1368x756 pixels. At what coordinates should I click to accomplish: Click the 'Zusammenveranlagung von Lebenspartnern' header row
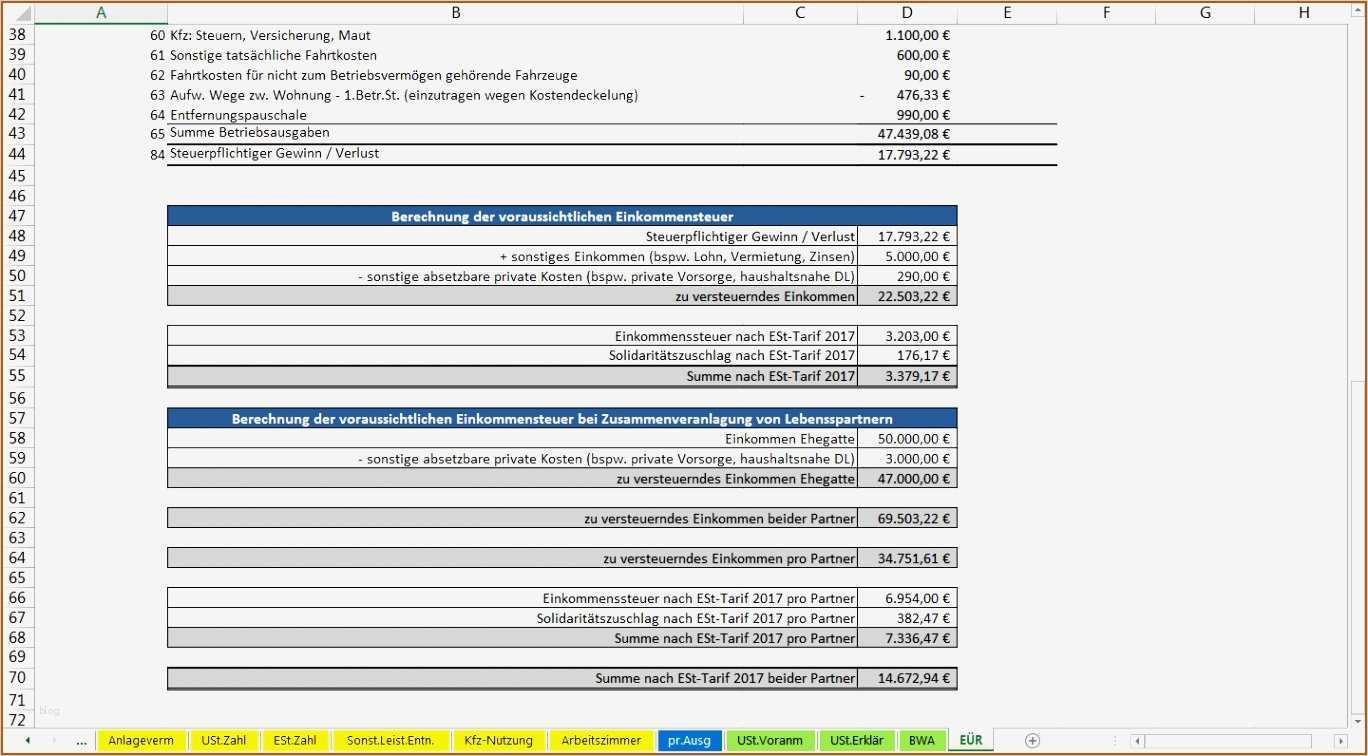pos(562,418)
